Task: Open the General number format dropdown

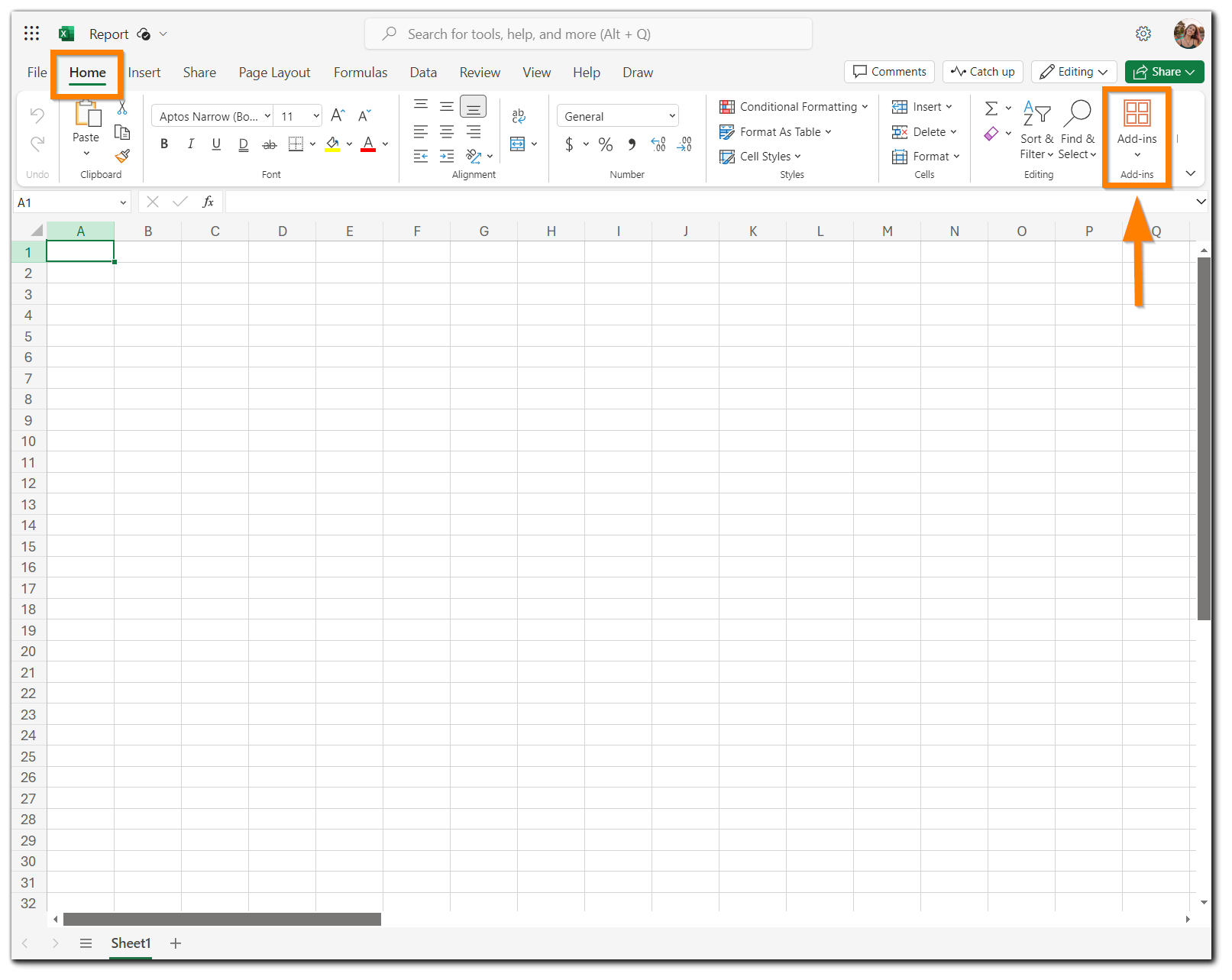Action: 617,115
